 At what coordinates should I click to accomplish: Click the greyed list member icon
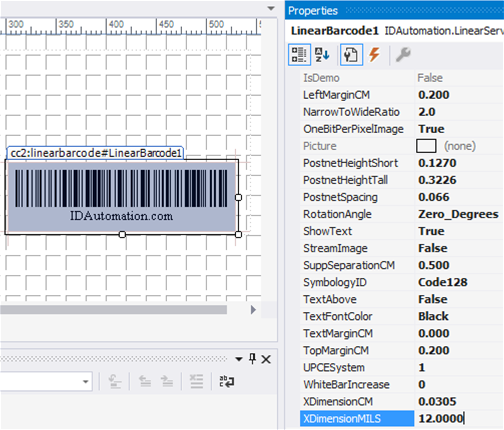[x=115, y=381]
